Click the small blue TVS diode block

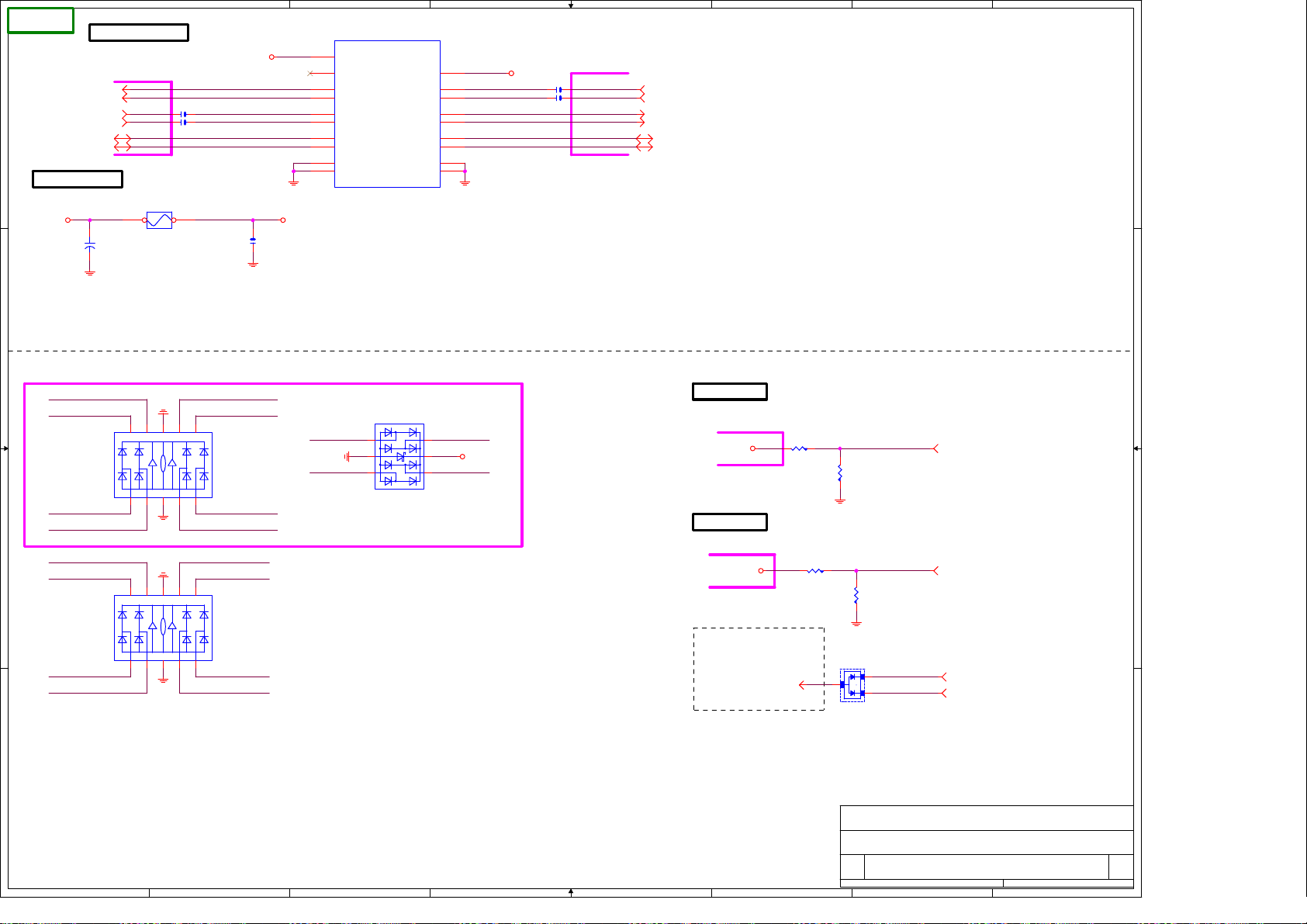399,456
